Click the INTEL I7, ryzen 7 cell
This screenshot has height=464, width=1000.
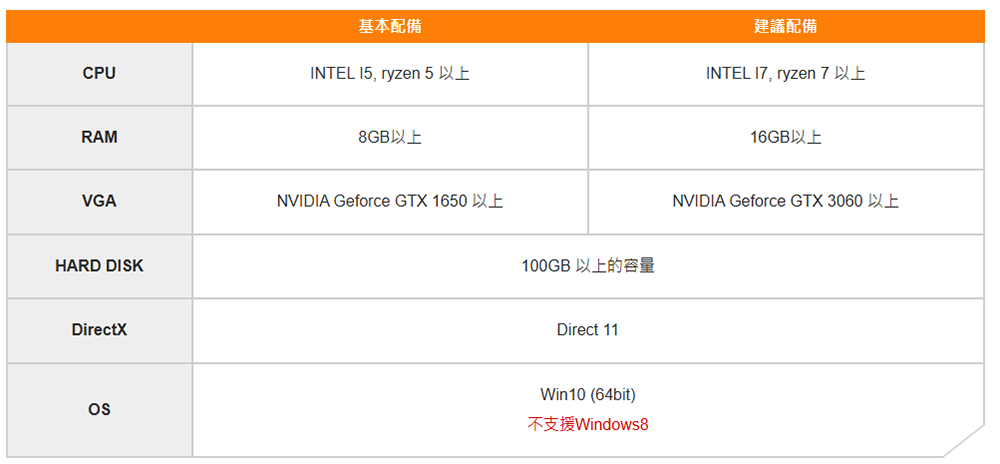(785, 74)
